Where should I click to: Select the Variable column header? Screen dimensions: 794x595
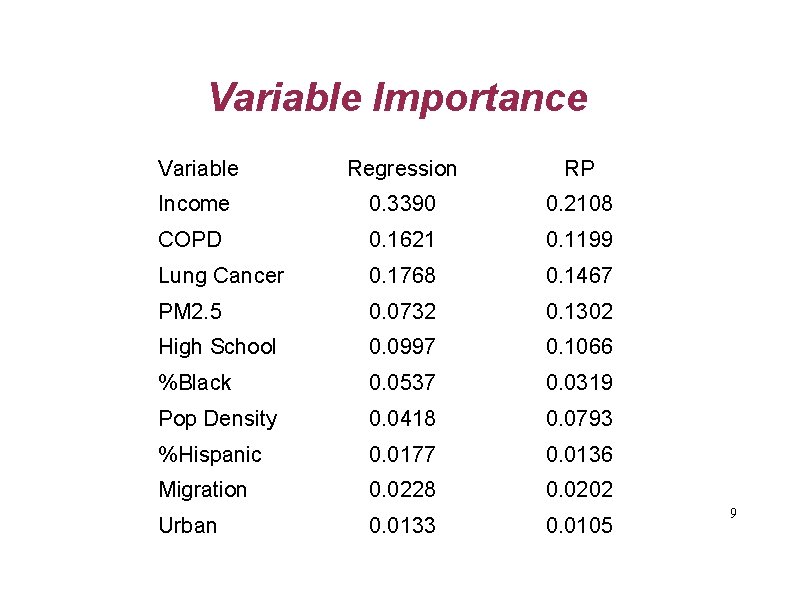click(198, 169)
